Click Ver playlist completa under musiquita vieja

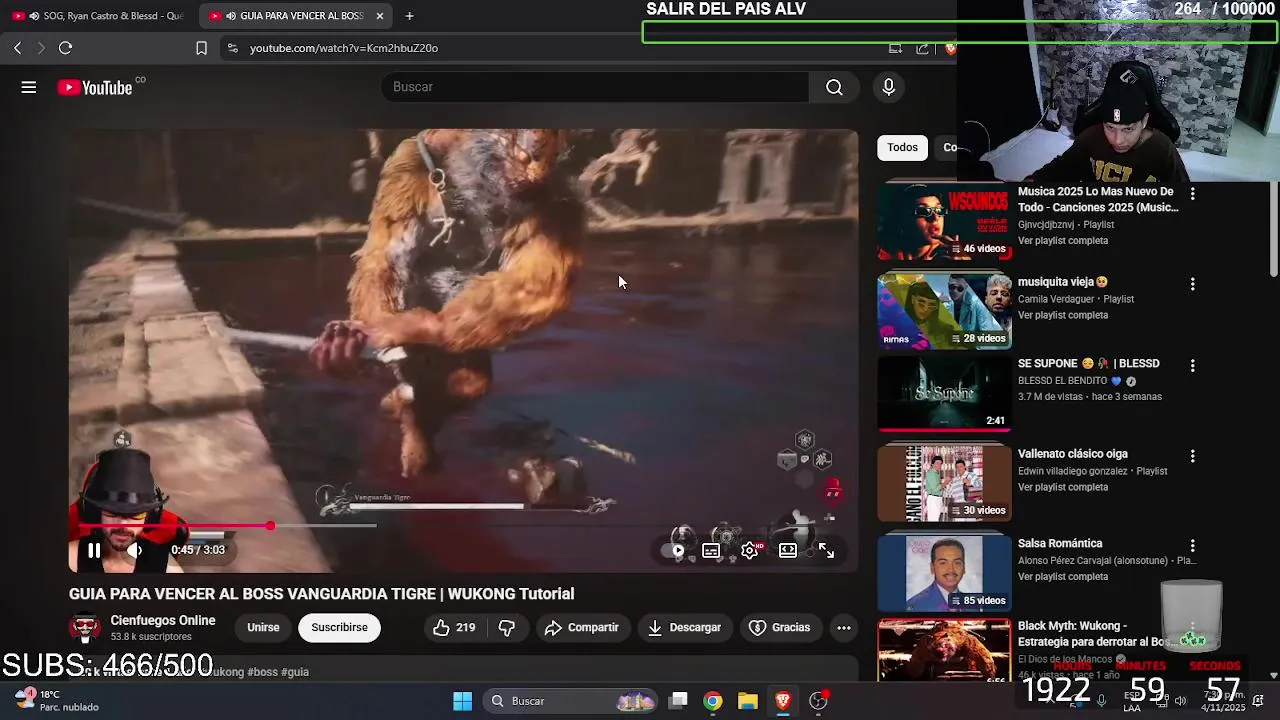(1063, 316)
